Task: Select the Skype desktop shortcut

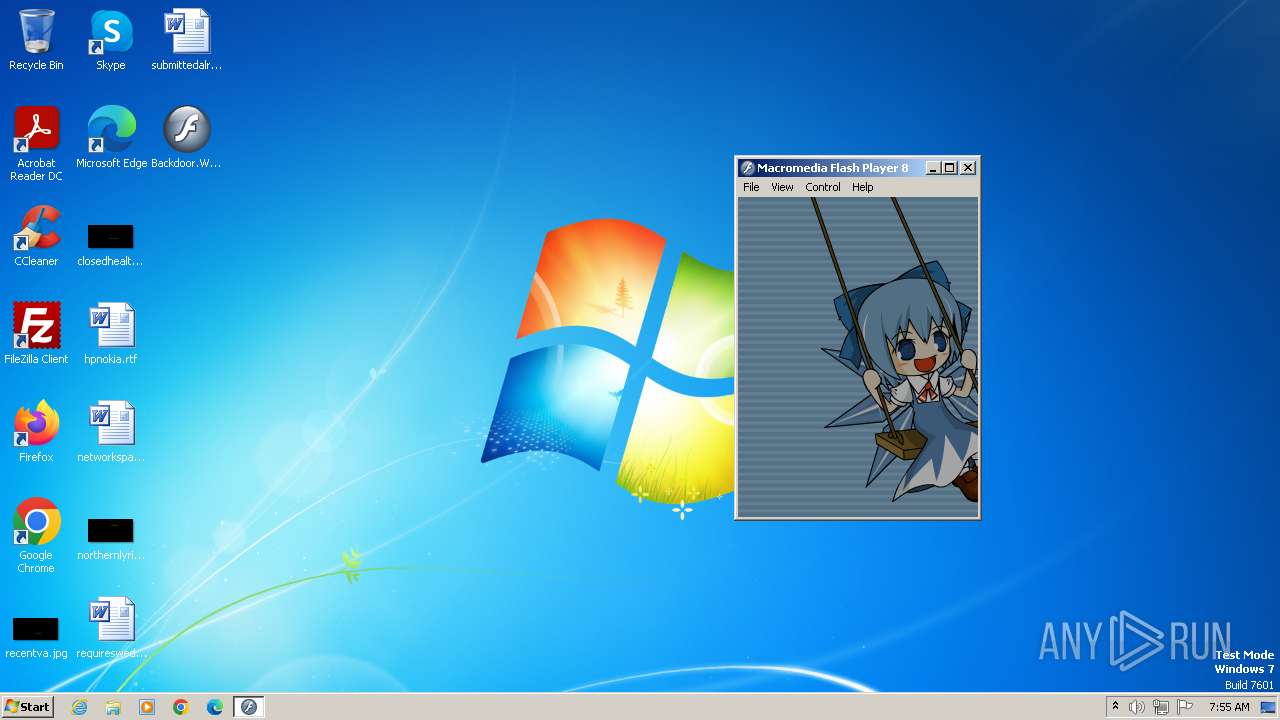Action: 111,40
